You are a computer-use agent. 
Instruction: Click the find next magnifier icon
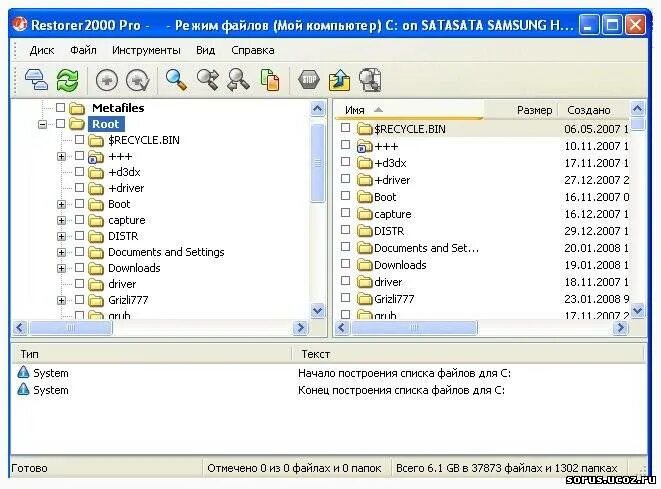click(208, 80)
